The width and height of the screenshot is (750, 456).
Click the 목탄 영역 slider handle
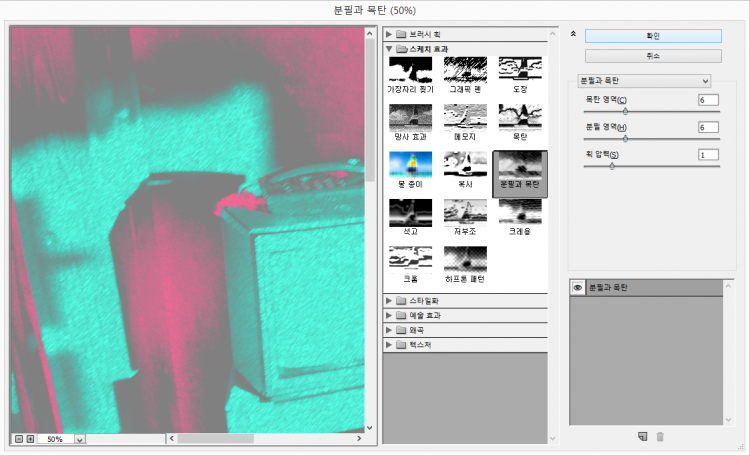(x=626, y=111)
